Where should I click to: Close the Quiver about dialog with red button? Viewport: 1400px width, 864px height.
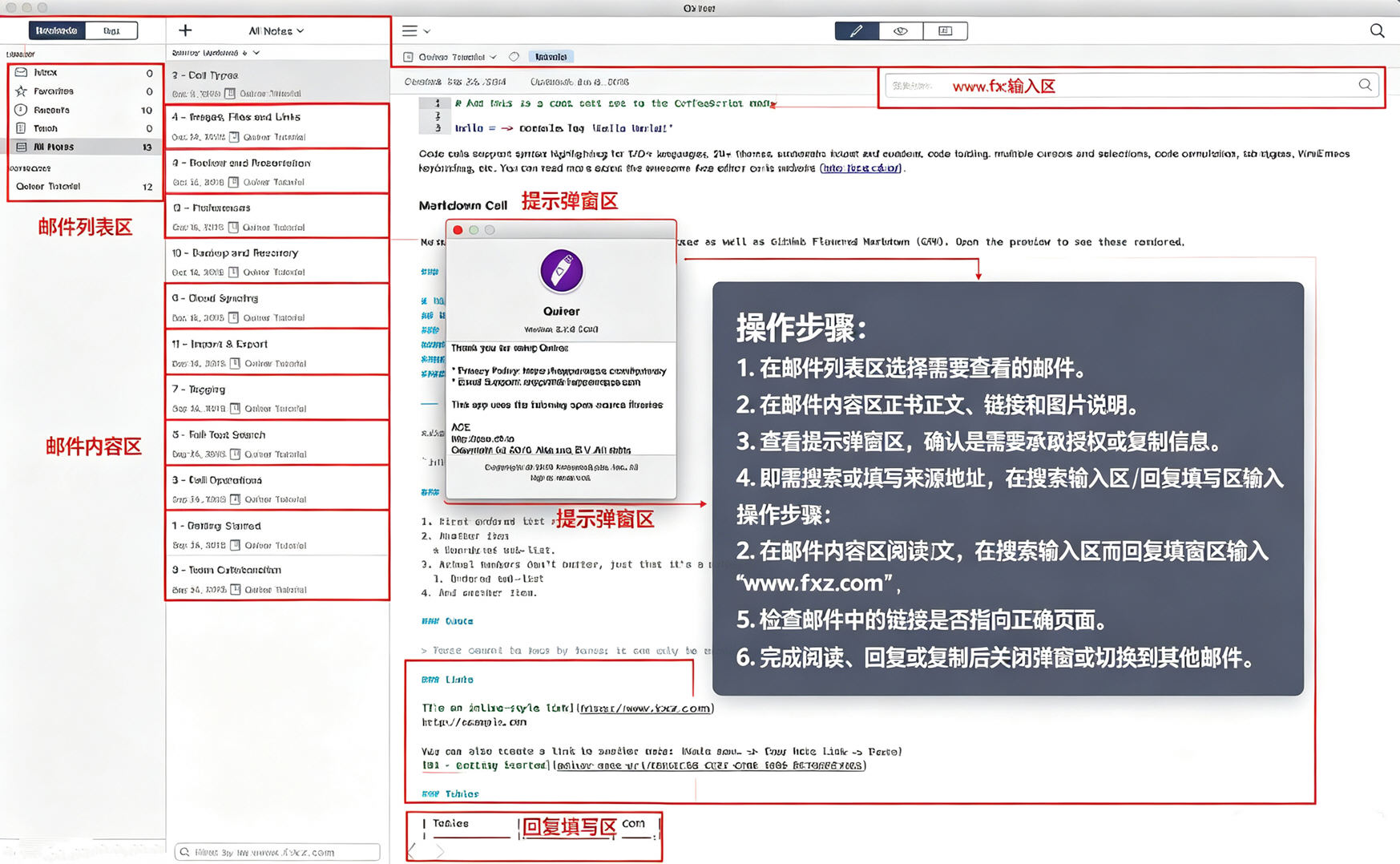coord(458,230)
